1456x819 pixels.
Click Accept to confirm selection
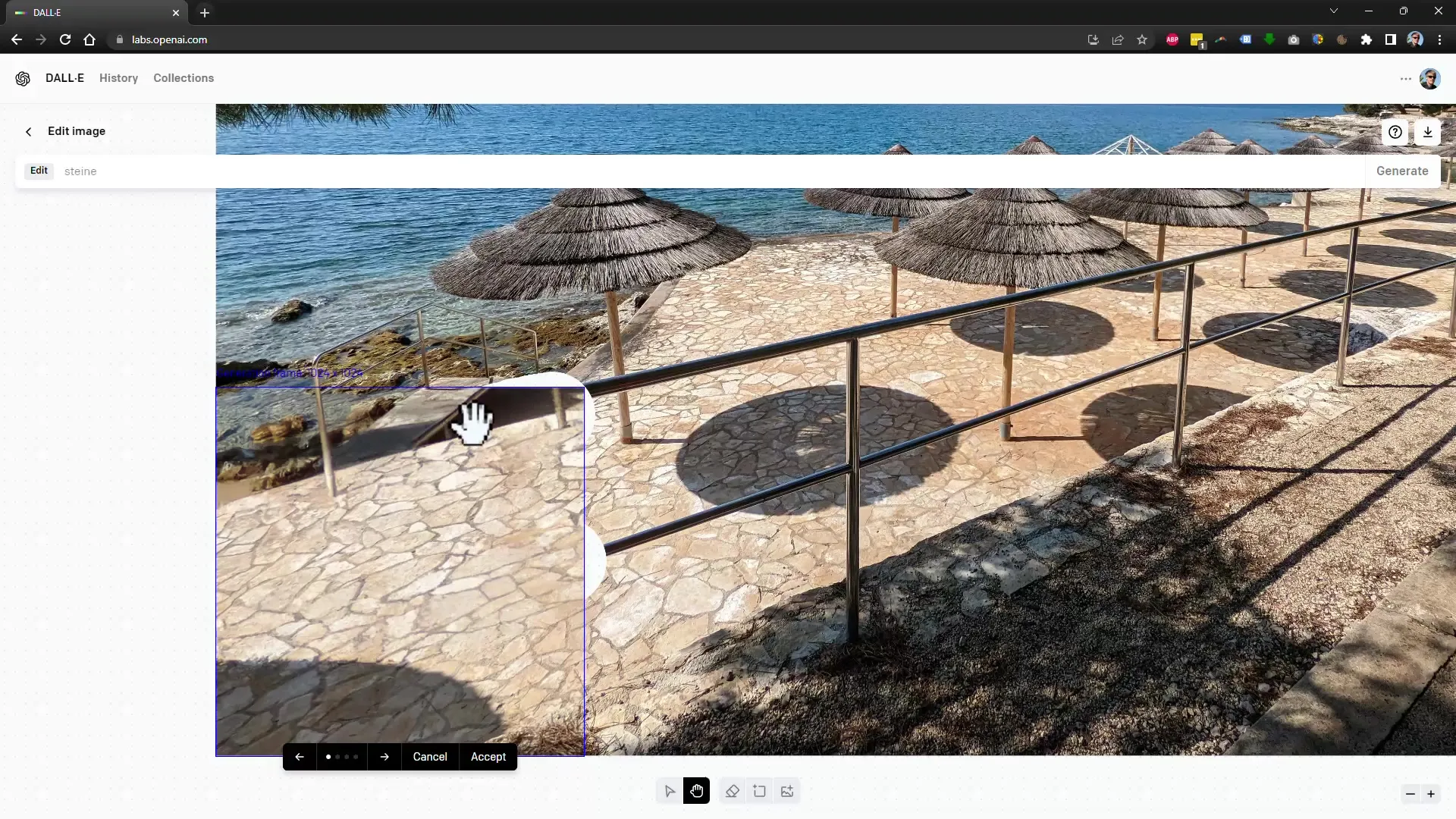488,757
